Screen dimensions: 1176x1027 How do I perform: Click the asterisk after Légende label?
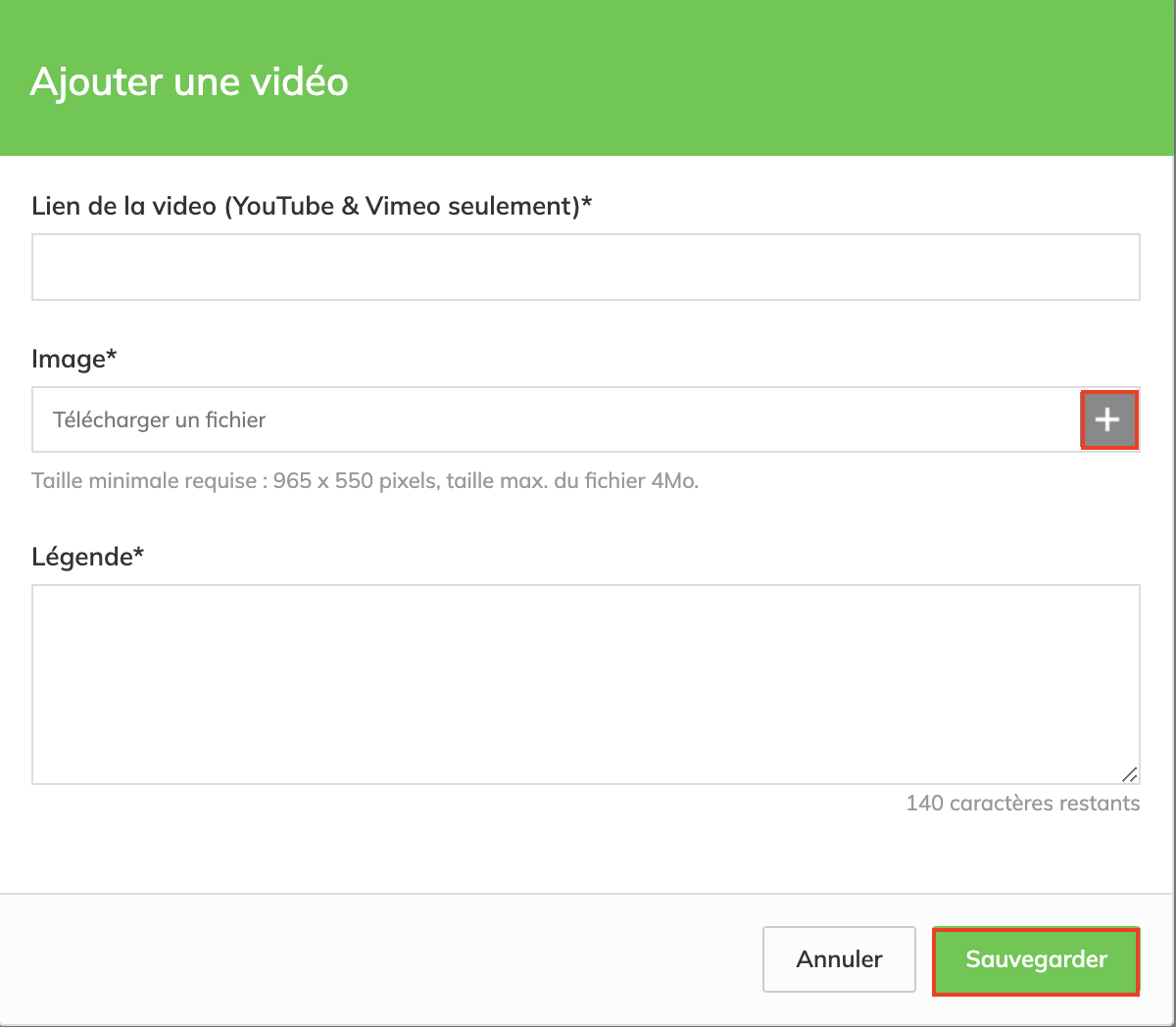pos(139,555)
